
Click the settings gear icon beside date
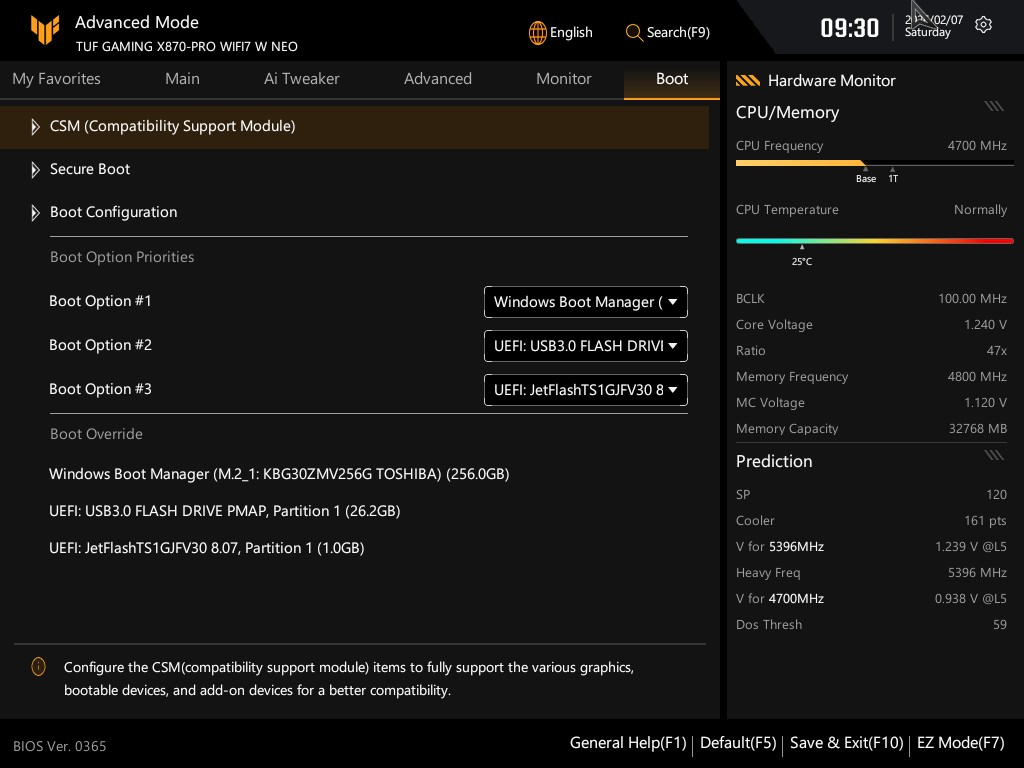[983, 25]
